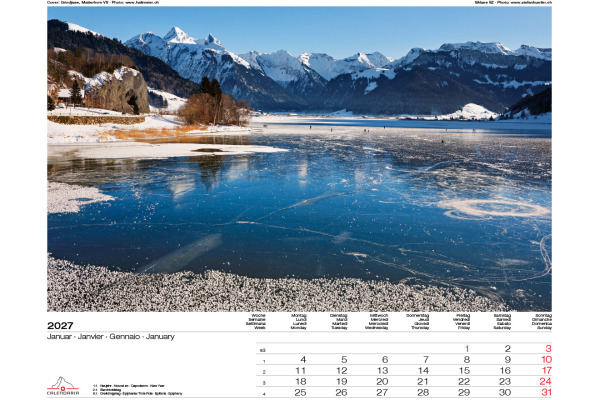This screenshot has height=400, width=600.
Task: Select Friday date 15
Action: [x=464, y=371]
